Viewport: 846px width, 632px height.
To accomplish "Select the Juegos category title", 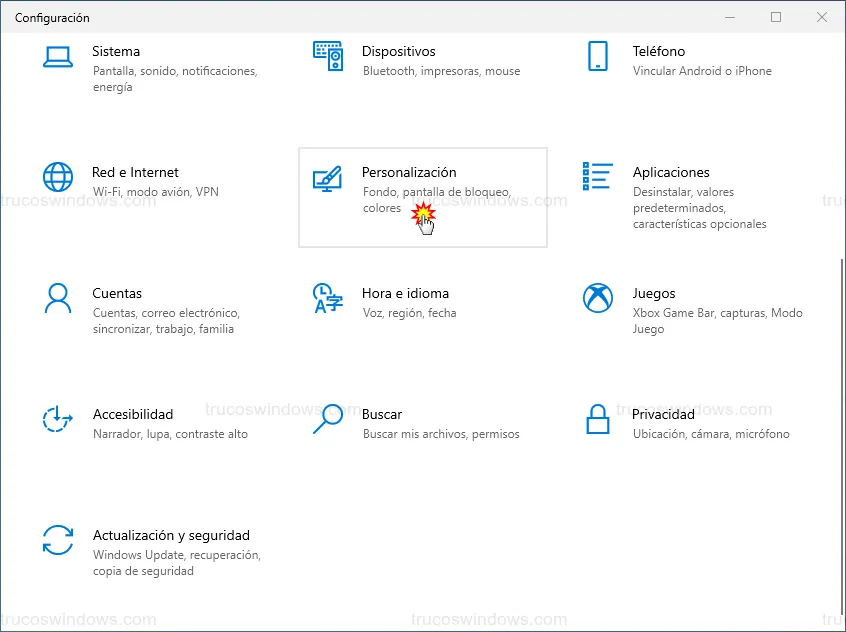I will pyautogui.click(x=654, y=293).
